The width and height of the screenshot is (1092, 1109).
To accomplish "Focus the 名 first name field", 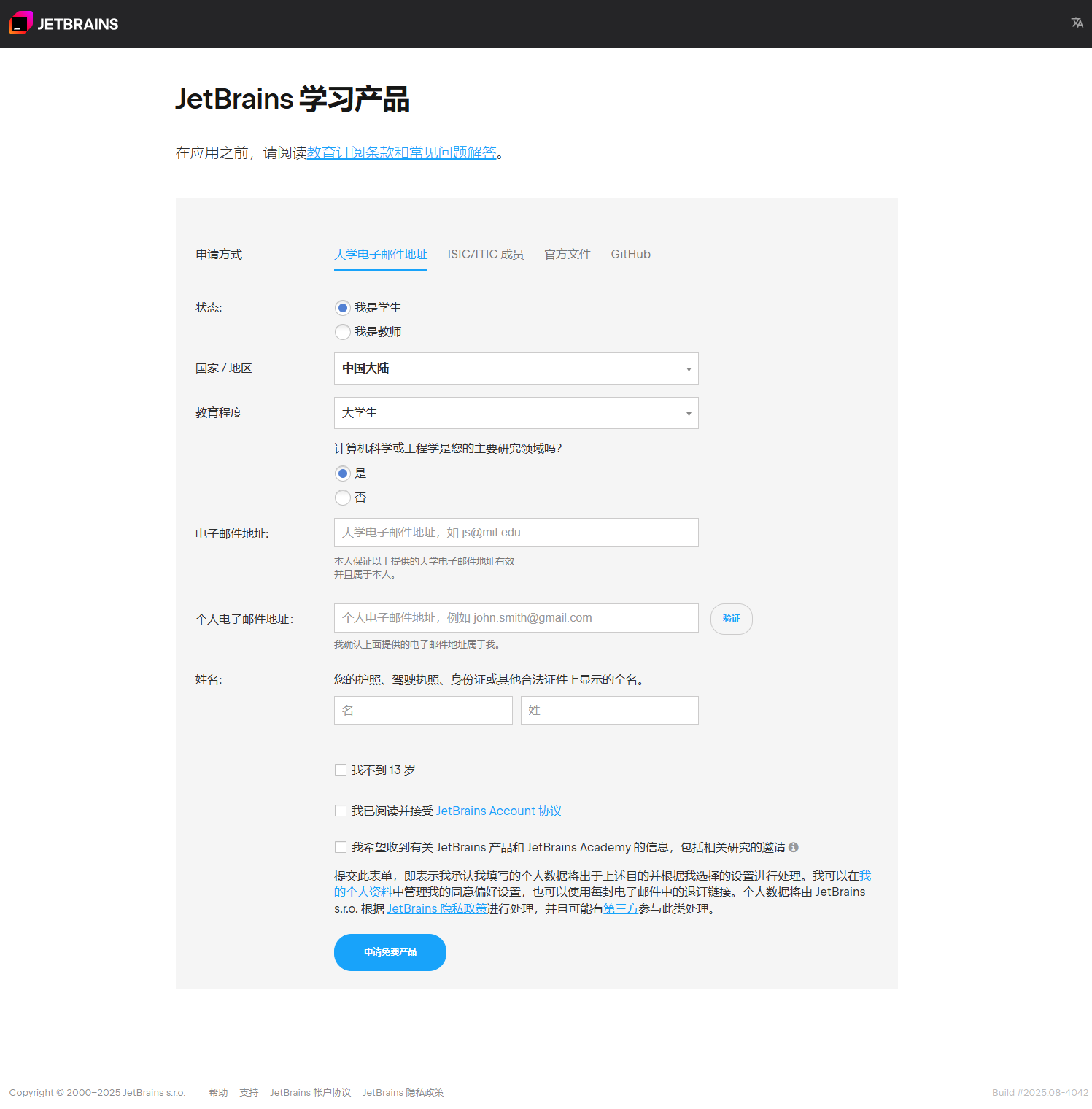I will (x=423, y=711).
